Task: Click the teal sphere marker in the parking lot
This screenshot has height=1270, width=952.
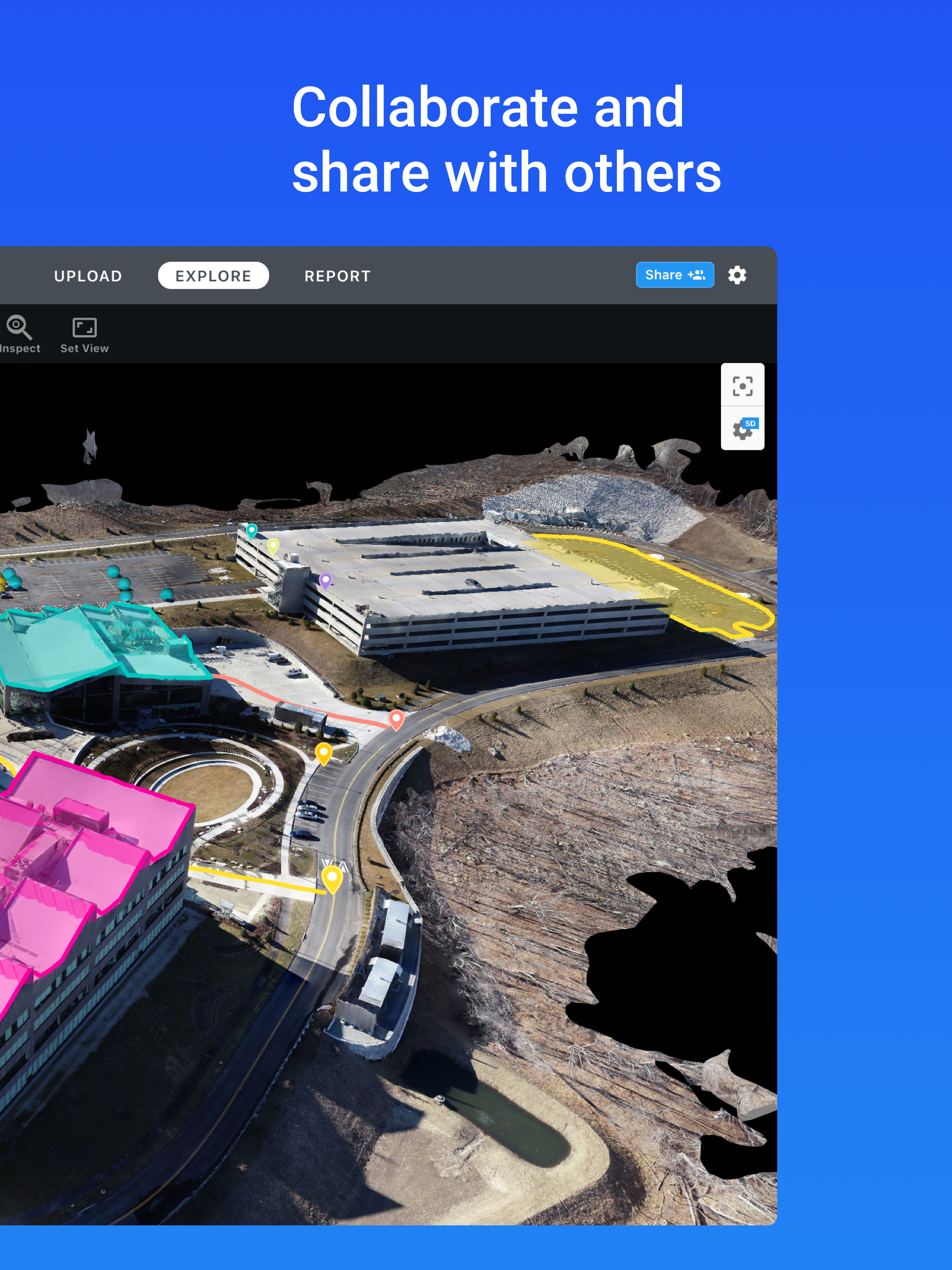Action: point(114,571)
